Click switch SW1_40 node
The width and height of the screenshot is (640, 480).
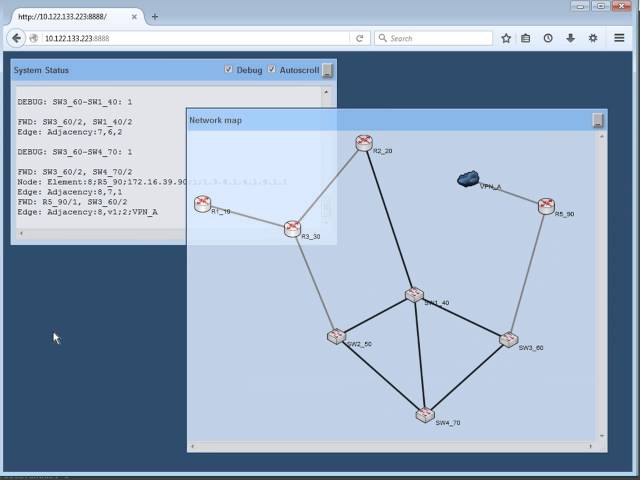click(x=414, y=294)
